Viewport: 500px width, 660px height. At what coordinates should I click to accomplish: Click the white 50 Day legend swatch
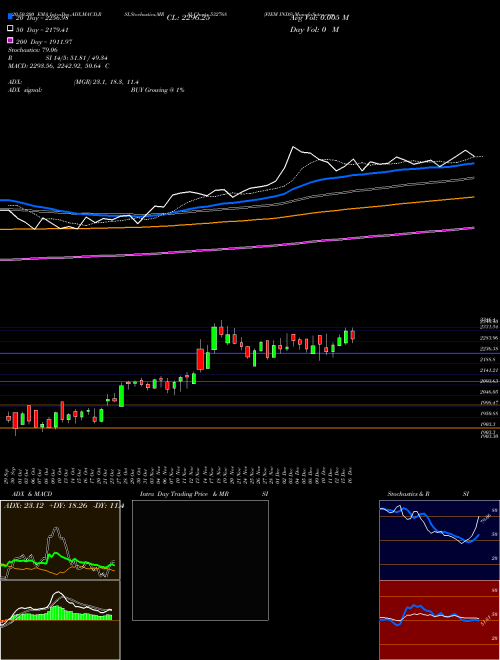[10, 29]
